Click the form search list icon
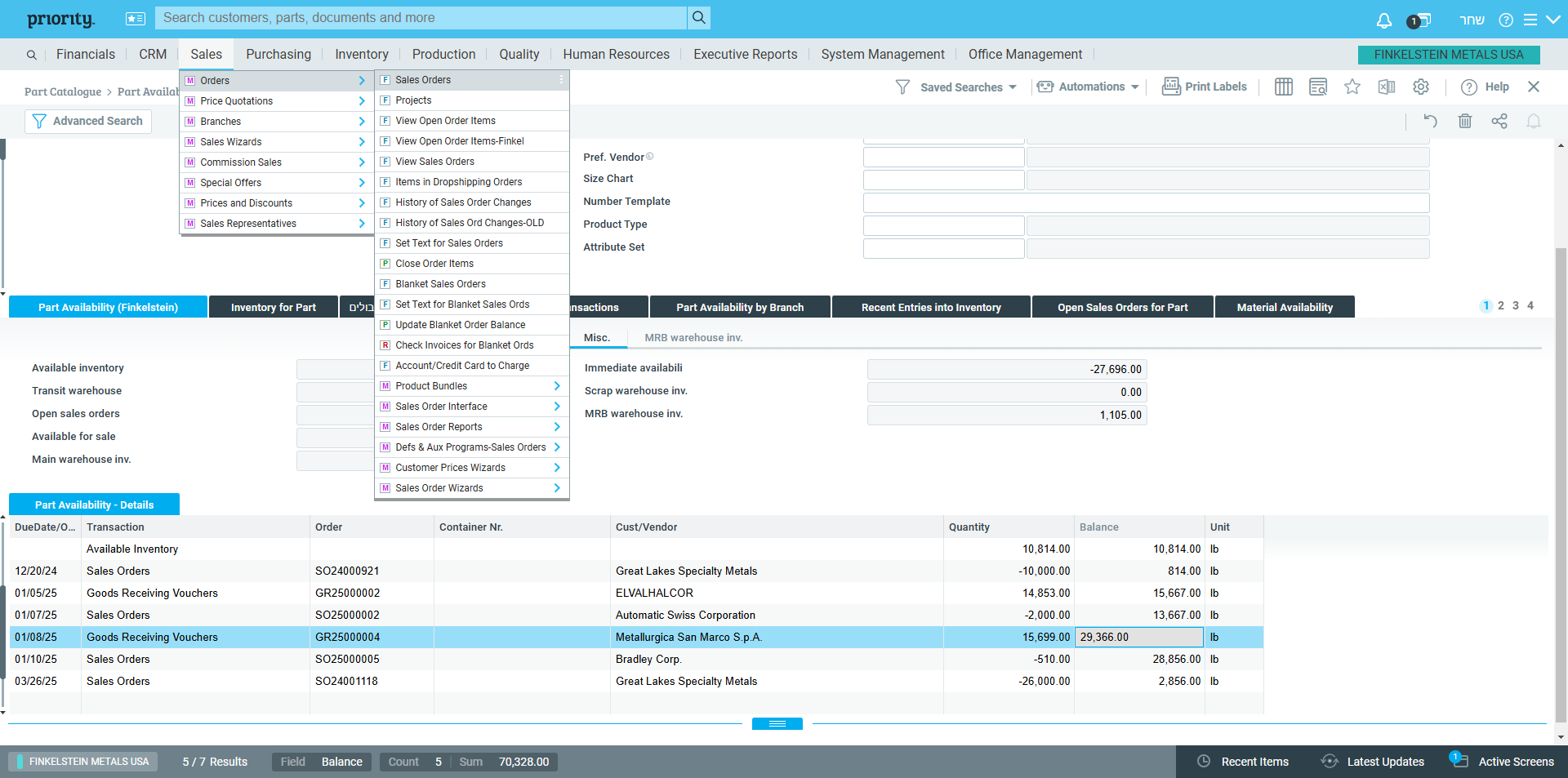The image size is (1568, 778). click(x=1318, y=87)
